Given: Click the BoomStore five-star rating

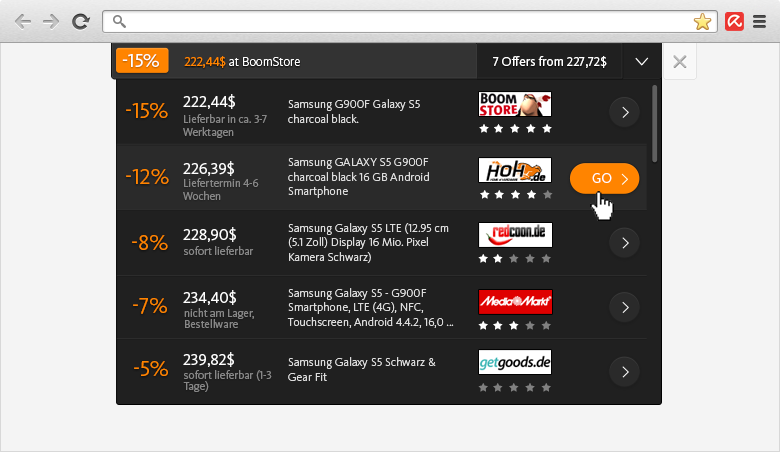Looking at the screenshot, I should click(x=515, y=129).
